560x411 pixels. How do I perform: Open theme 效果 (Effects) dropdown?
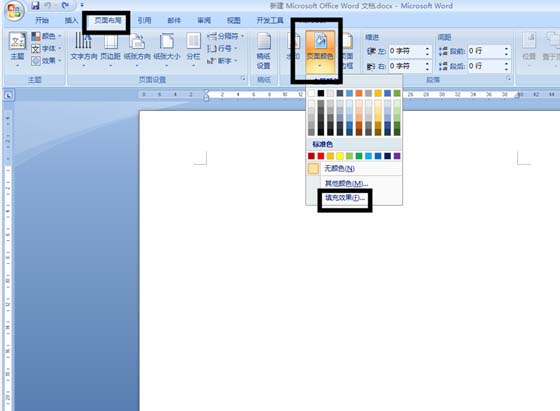46,61
